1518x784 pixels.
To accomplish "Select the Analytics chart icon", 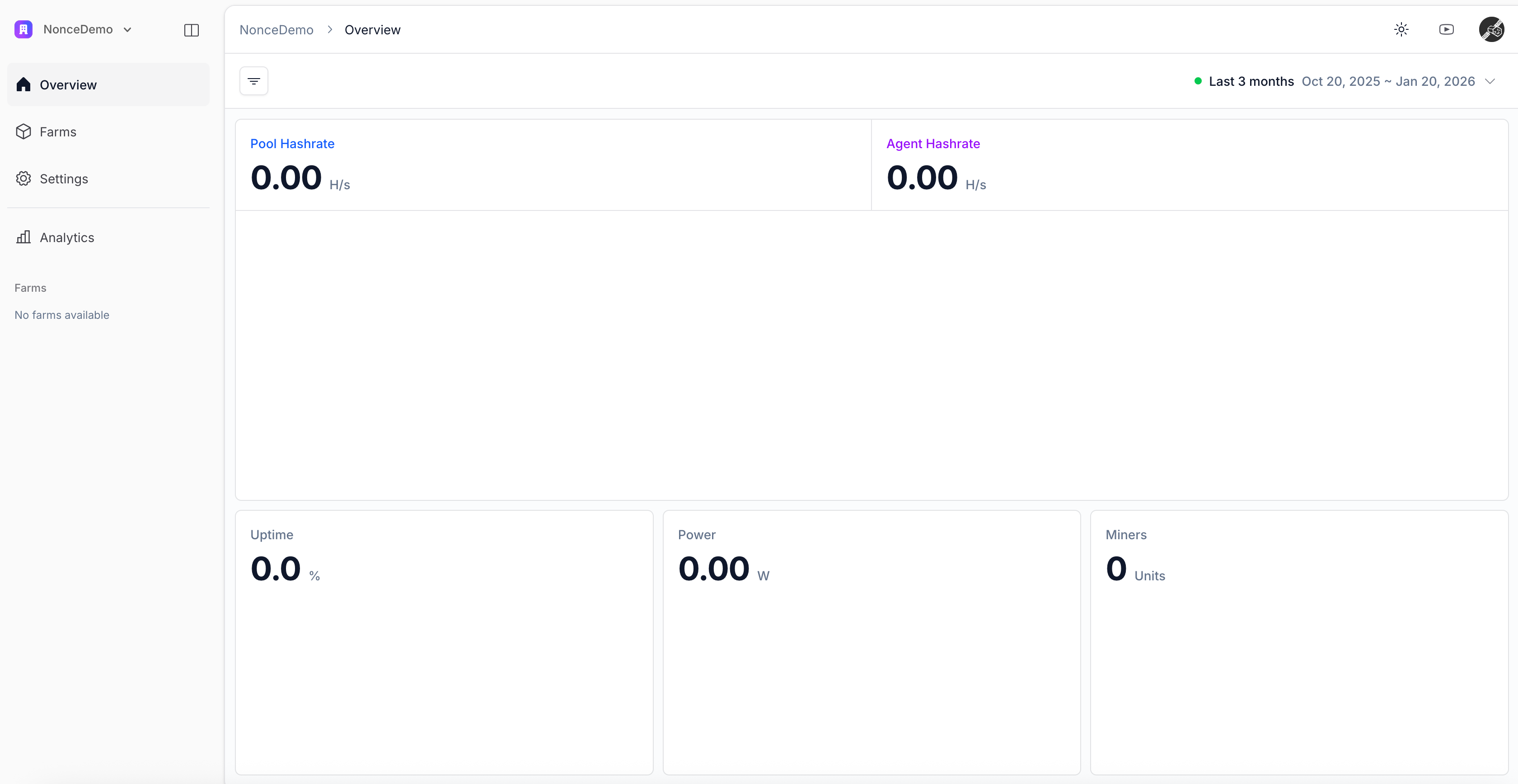I will (x=23, y=237).
